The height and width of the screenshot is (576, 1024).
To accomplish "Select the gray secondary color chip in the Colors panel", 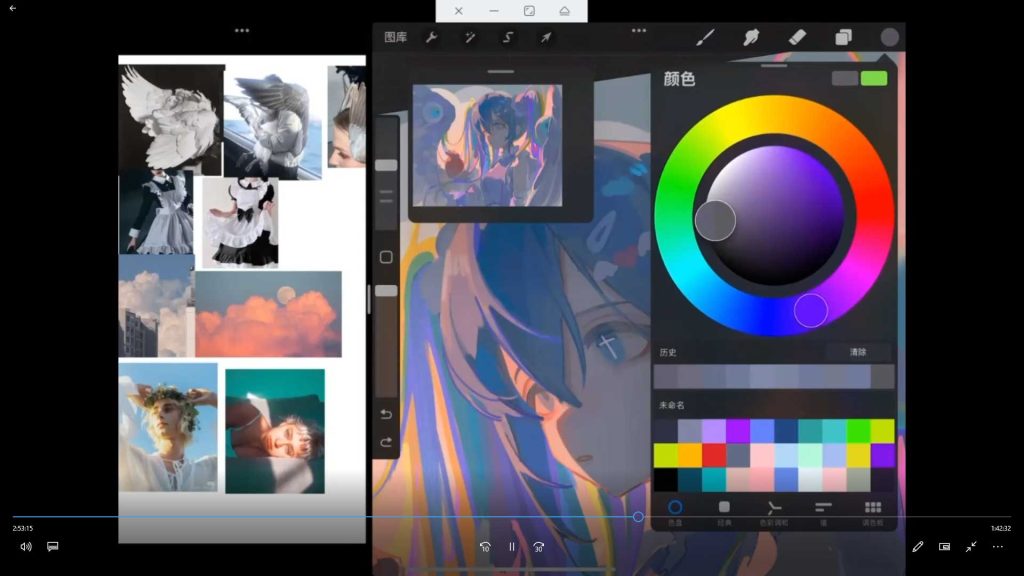I will tap(844, 79).
